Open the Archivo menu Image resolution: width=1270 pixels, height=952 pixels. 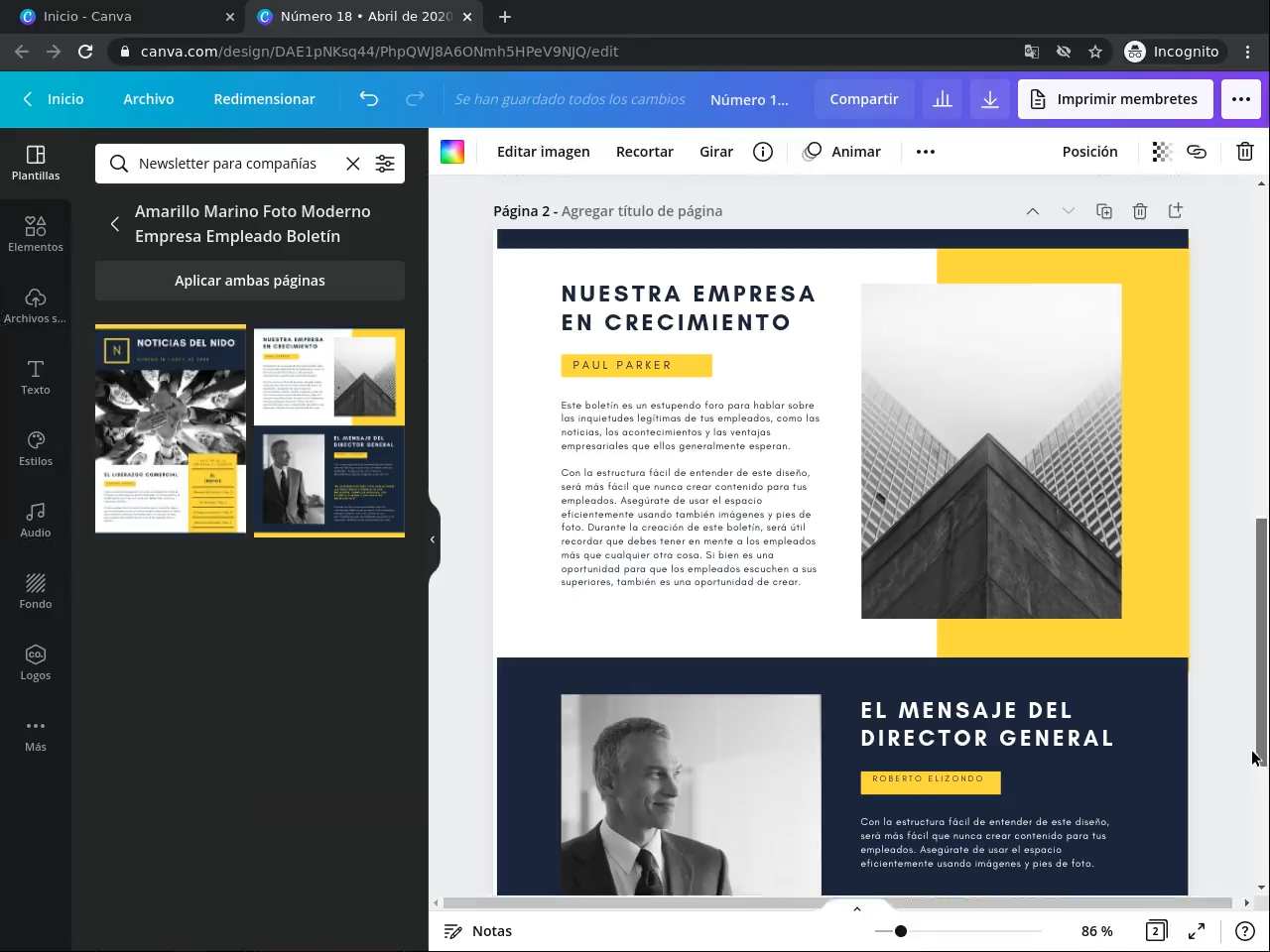[x=149, y=99]
